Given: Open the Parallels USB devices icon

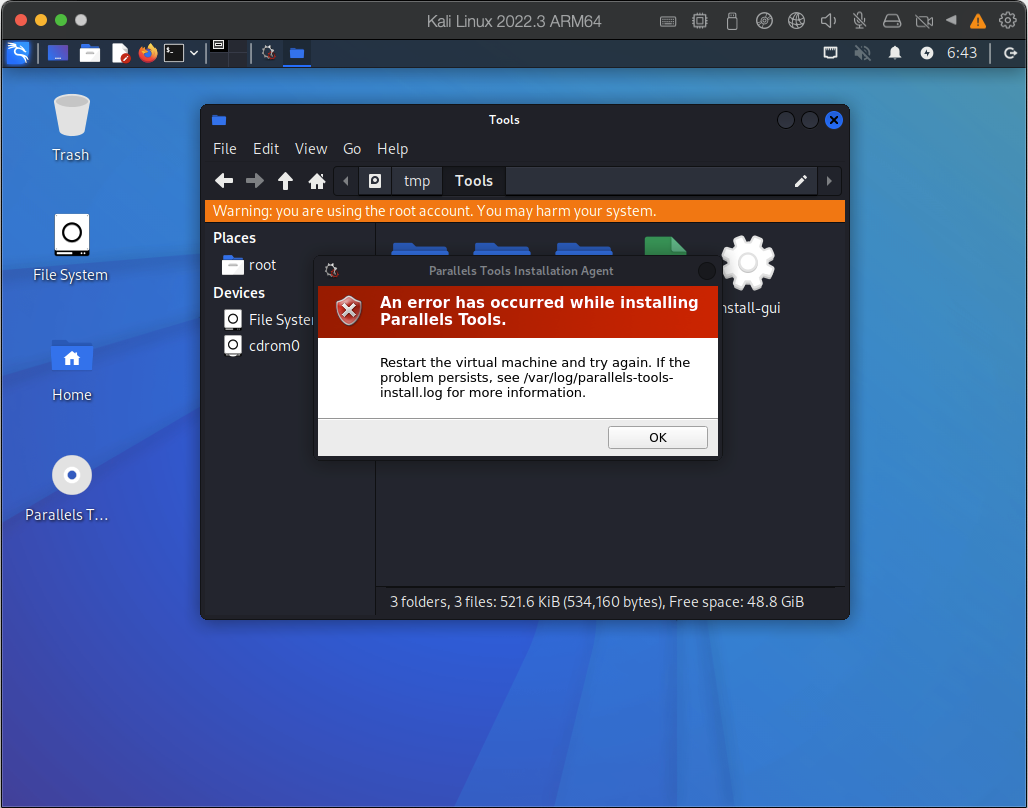Looking at the screenshot, I should click(732, 21).
